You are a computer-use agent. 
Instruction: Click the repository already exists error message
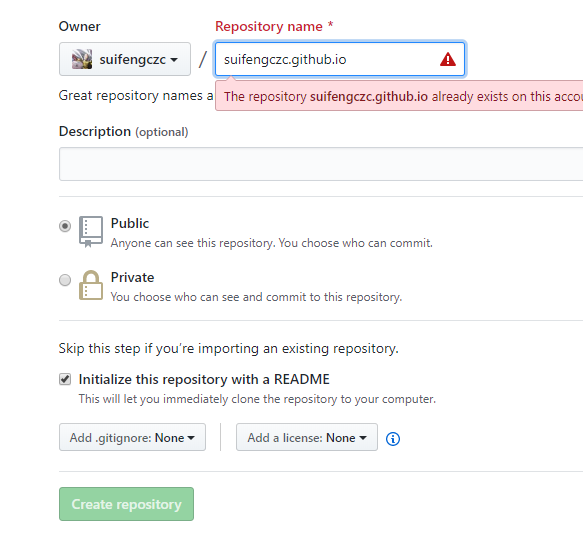click(x=399, y=96)
